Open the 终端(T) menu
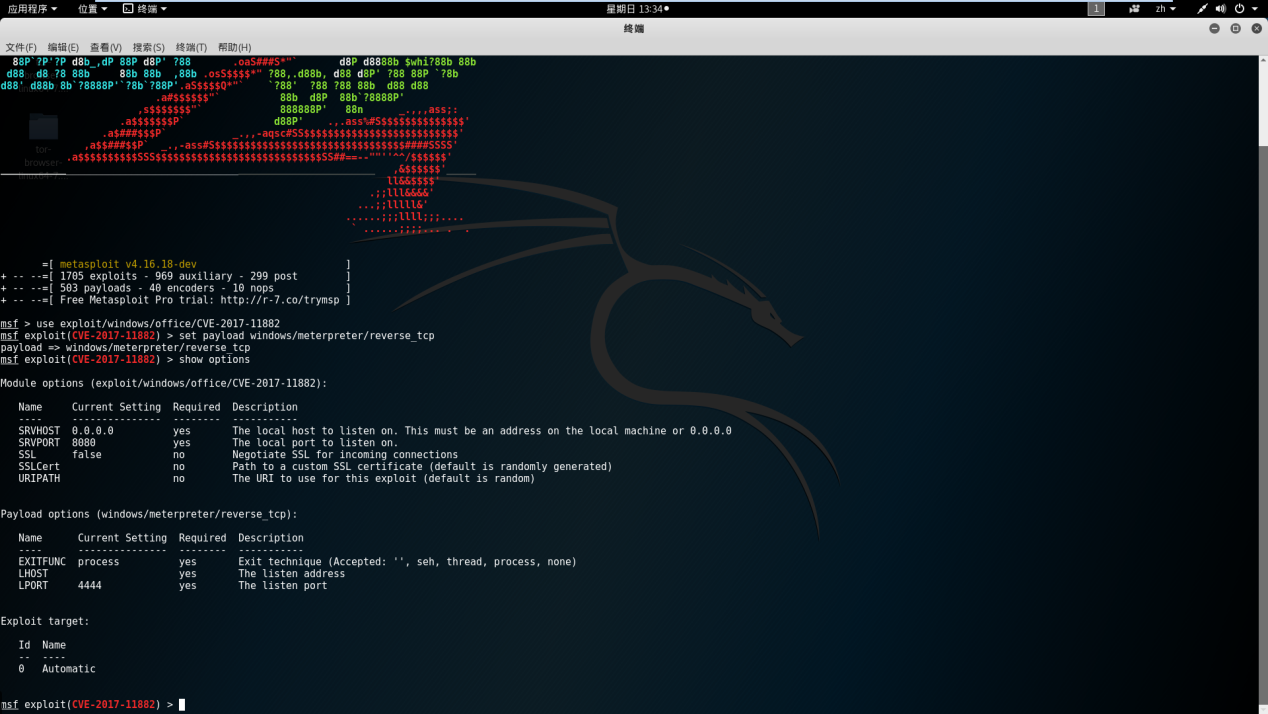 tap(191, 47)
